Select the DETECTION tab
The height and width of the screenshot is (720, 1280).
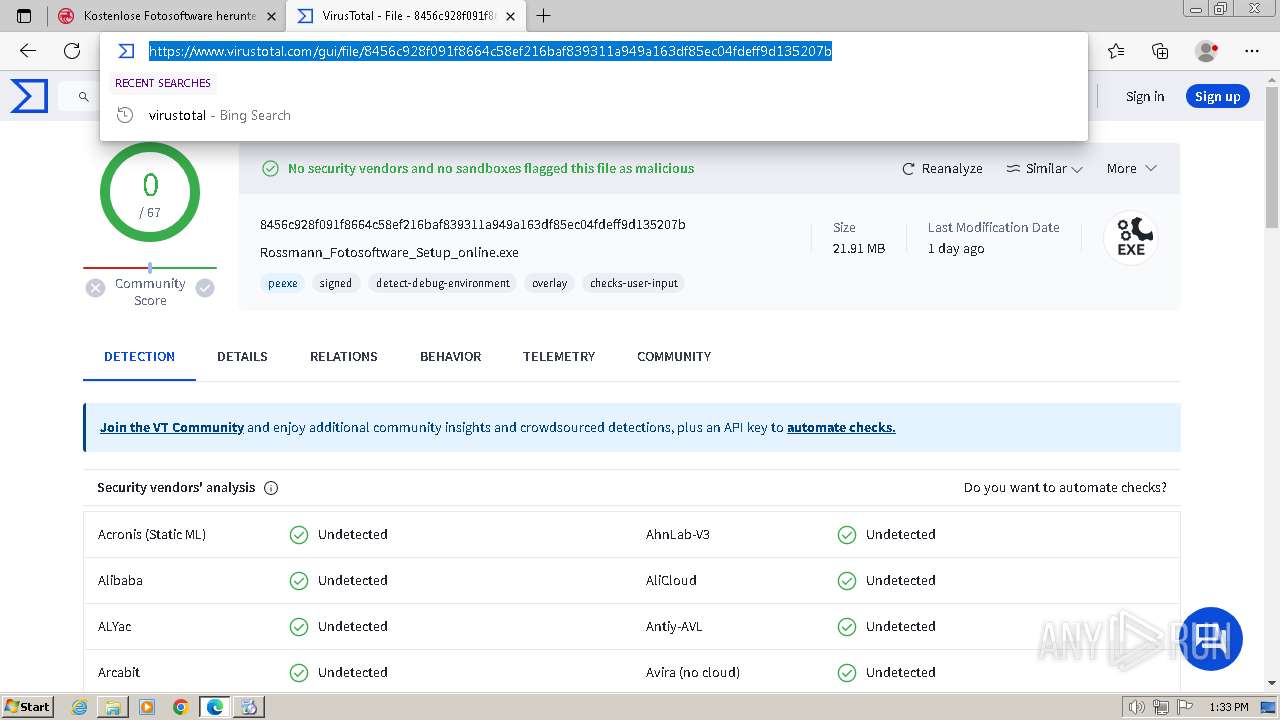pyautogui.click(x=139, y=357)
